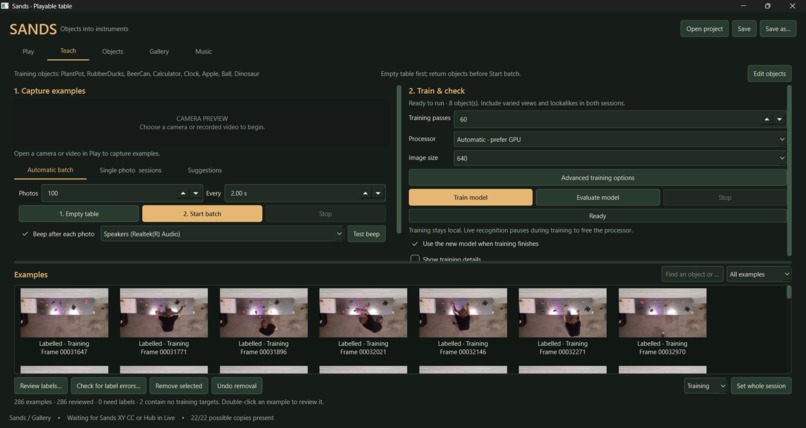Go to the Objects tab
This screenshot has height=428, width=806.
pyautogui.click(x=113, y=51)
